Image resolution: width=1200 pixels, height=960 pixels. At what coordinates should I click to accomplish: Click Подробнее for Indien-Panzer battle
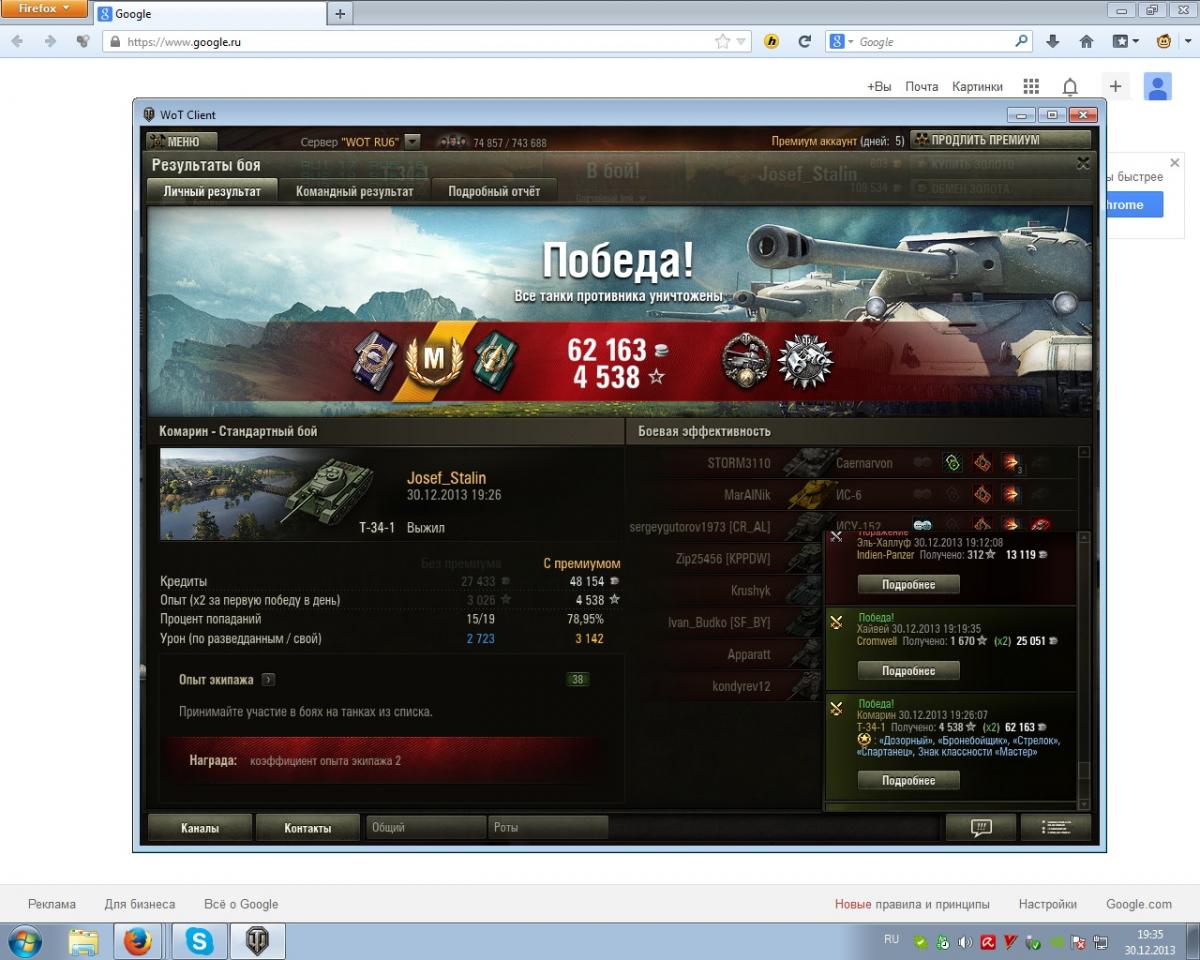[x=908, y=584]
